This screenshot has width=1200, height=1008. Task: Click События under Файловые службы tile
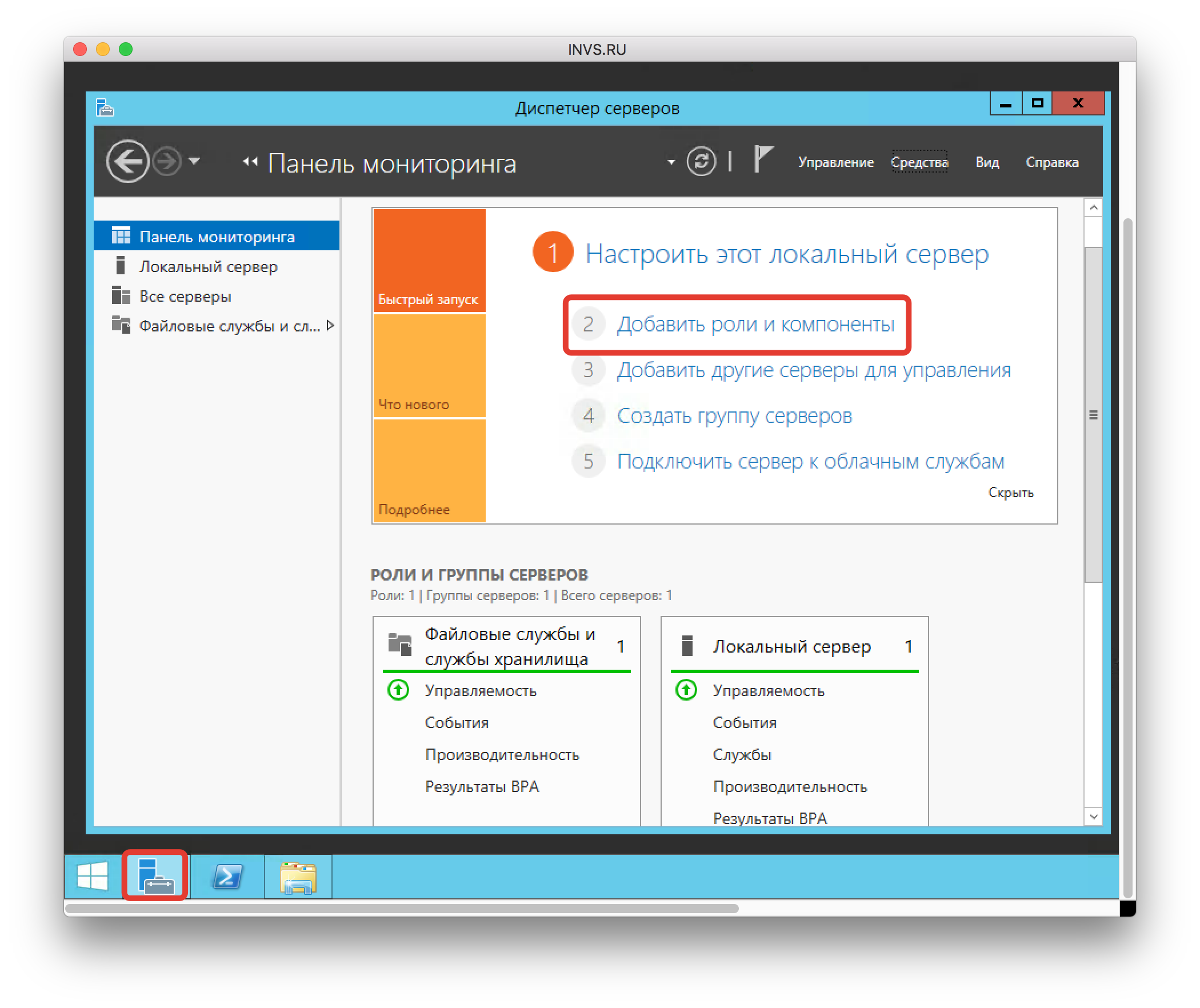click(x=457, y=722)
